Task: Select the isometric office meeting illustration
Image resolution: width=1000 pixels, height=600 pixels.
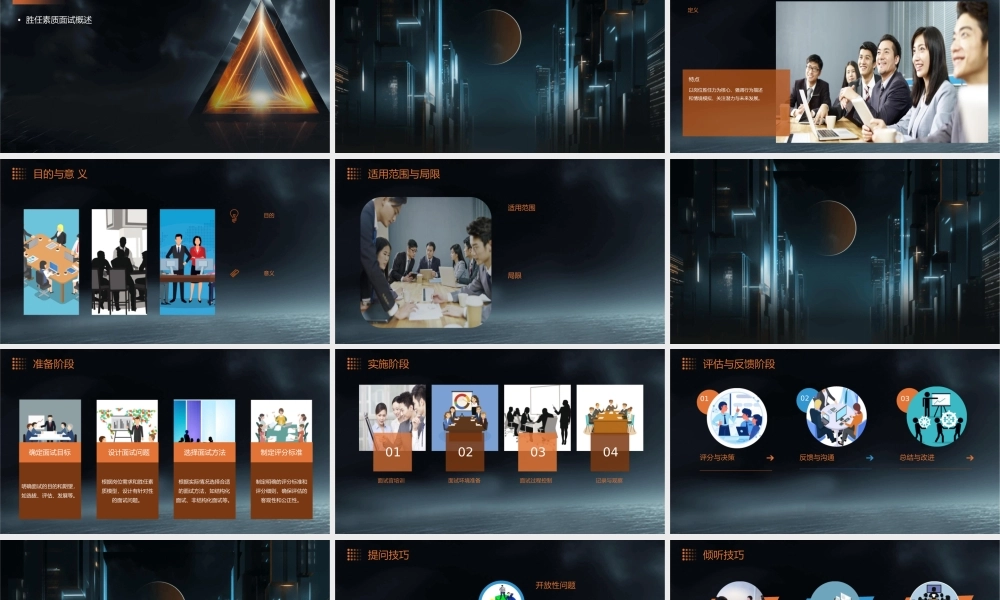Action: pyautogui.click(x=52, y=262)
